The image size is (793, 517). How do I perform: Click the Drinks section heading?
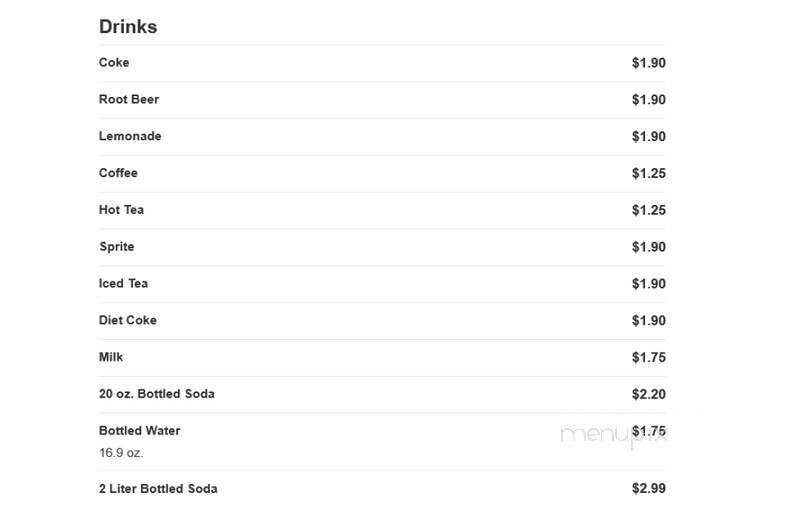pos(128,27)
